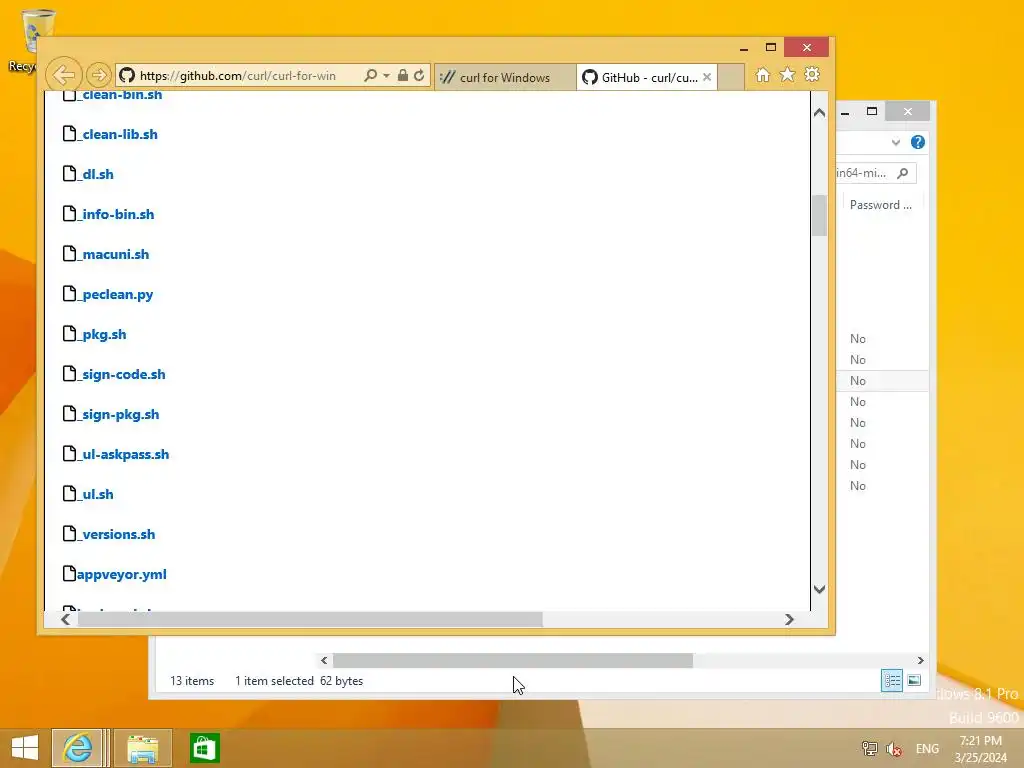Open Windows Store taskbar icon
Image resolution: width=1024 pixels, height=768 pixels.
click(x=204, y=748)
